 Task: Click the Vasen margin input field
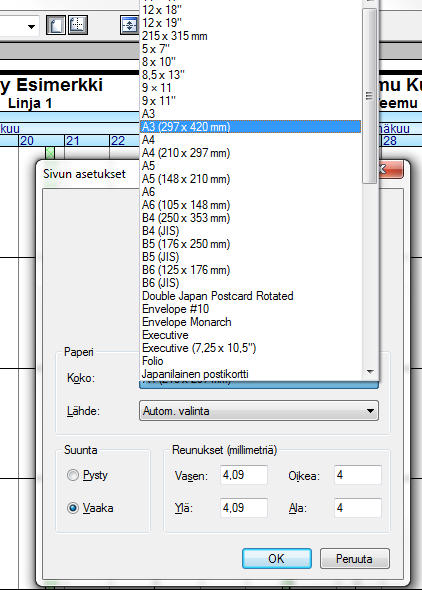pyautogui.click(x=244, y=475)
